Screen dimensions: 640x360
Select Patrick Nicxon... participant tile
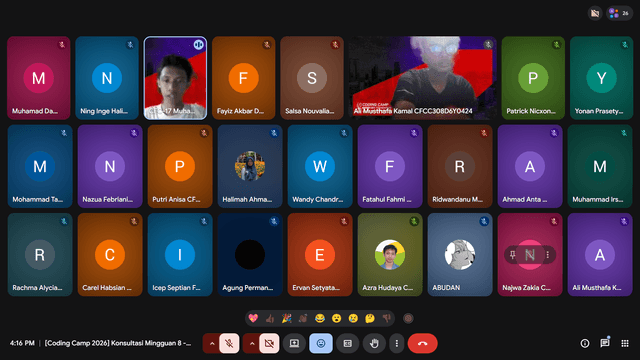(533, 78)
